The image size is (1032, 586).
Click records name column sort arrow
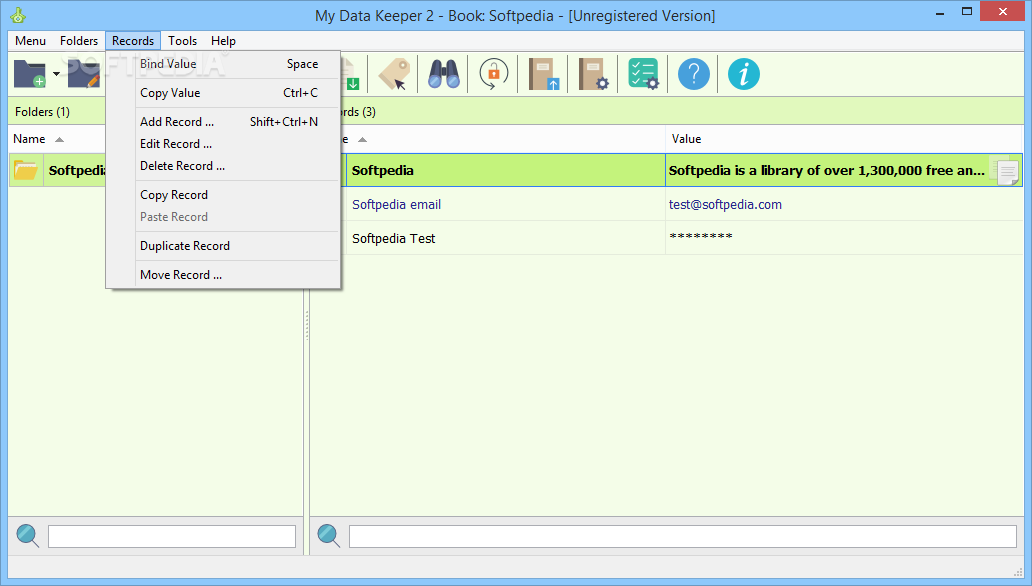(362, 140)
